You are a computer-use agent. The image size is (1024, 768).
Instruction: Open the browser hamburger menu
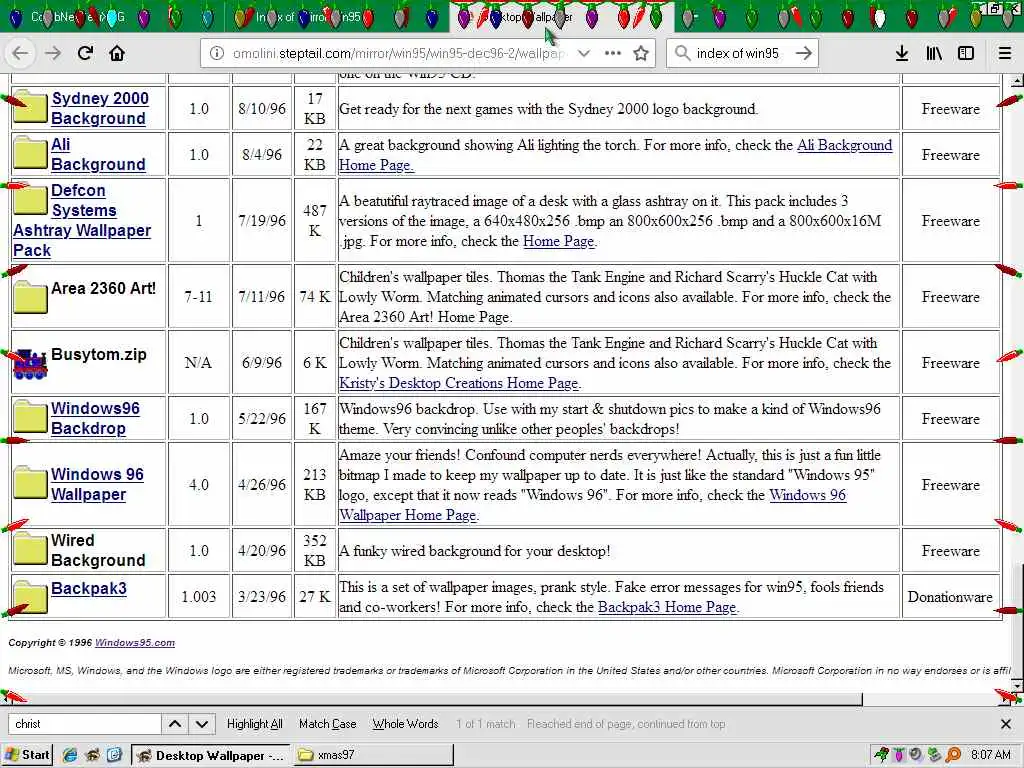click(x=1005, y=53)
